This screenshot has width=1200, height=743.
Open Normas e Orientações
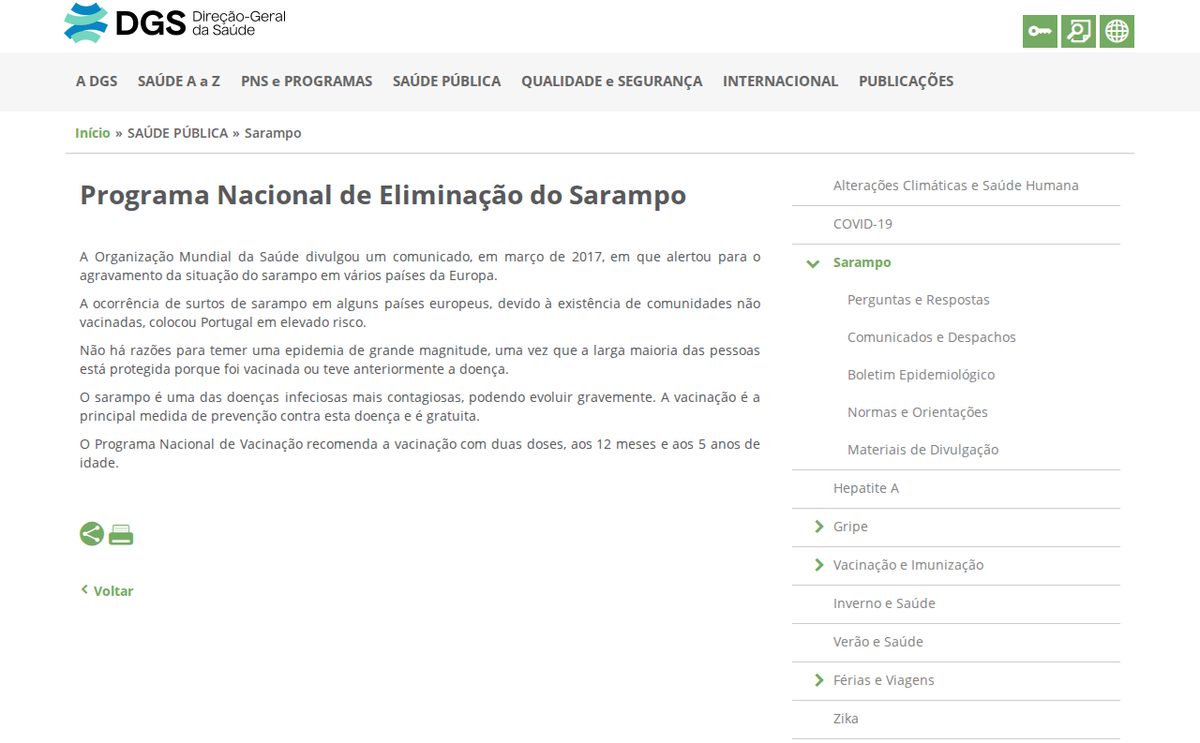pos(917,412)
